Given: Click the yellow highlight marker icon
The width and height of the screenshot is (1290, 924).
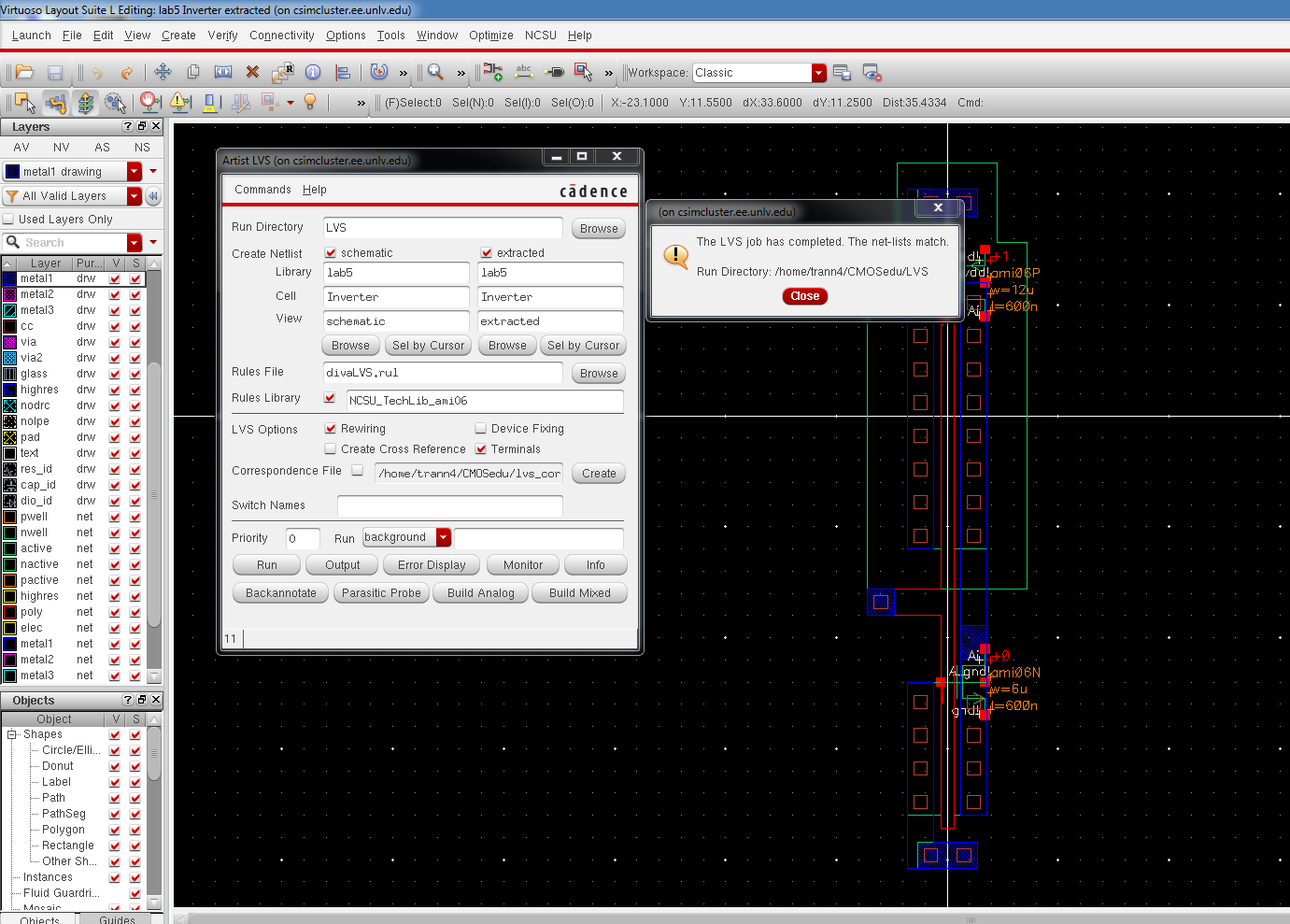Looking at the screenshot, I should coord(210,103).
